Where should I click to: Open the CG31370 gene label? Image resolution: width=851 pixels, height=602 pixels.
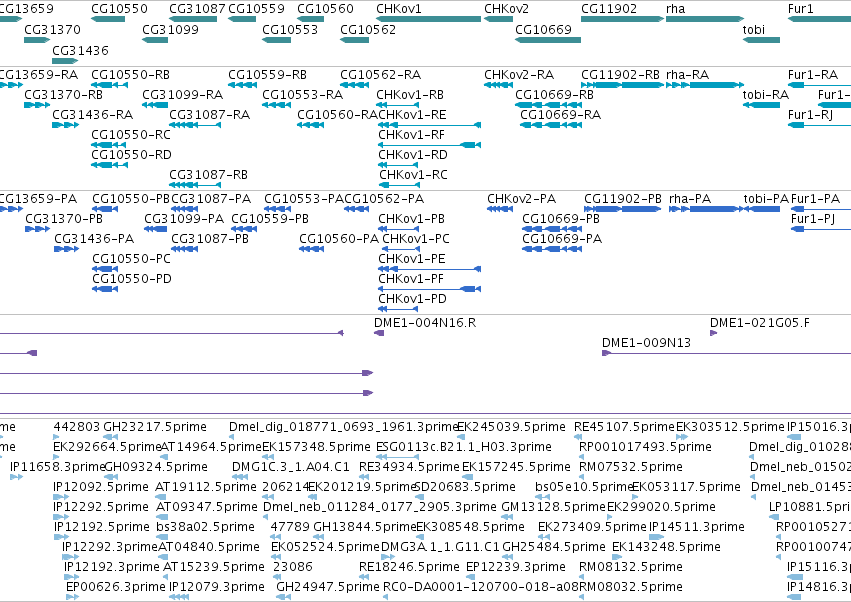pos(52,29)
